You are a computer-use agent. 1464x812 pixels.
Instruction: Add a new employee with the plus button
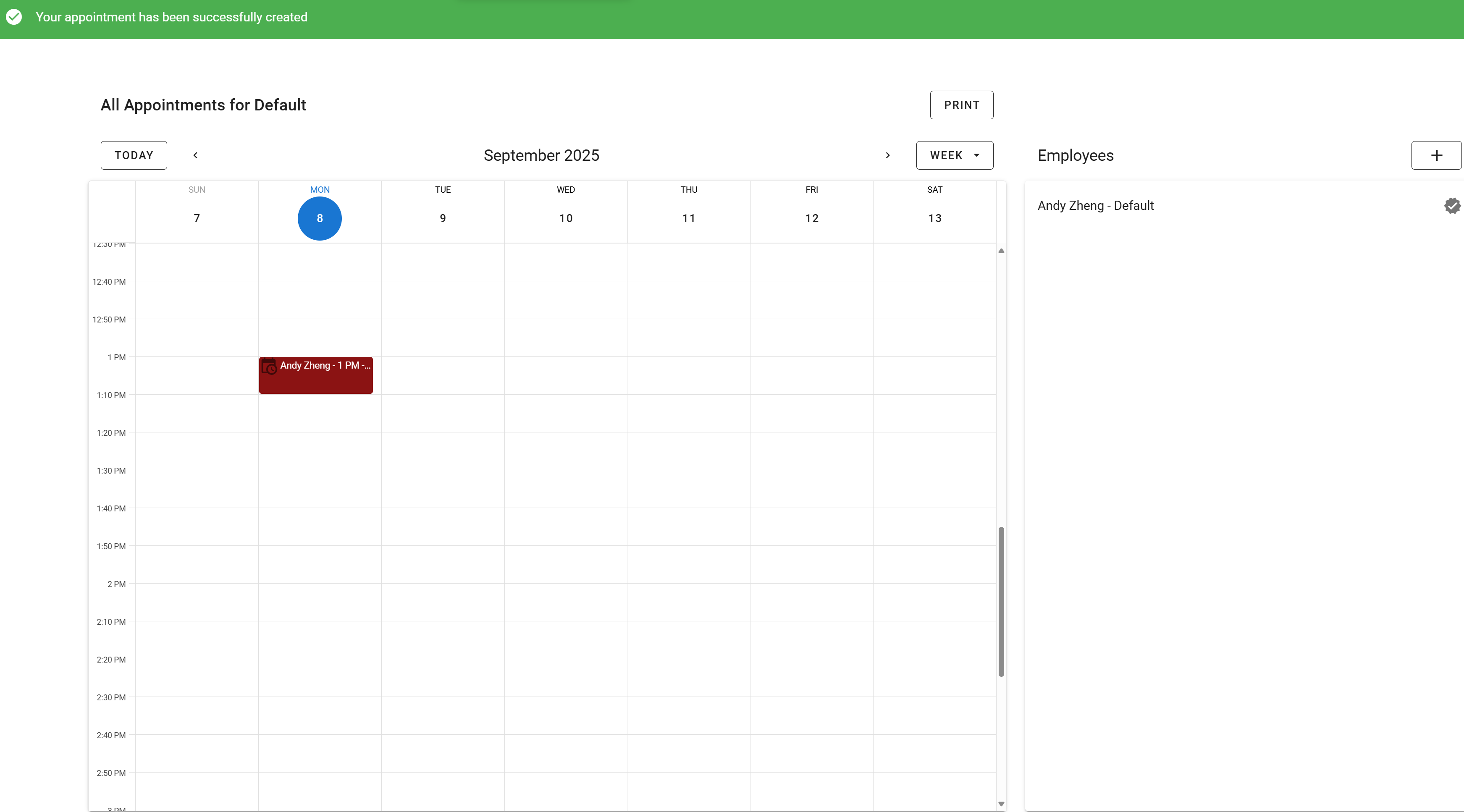(1436, 155)
